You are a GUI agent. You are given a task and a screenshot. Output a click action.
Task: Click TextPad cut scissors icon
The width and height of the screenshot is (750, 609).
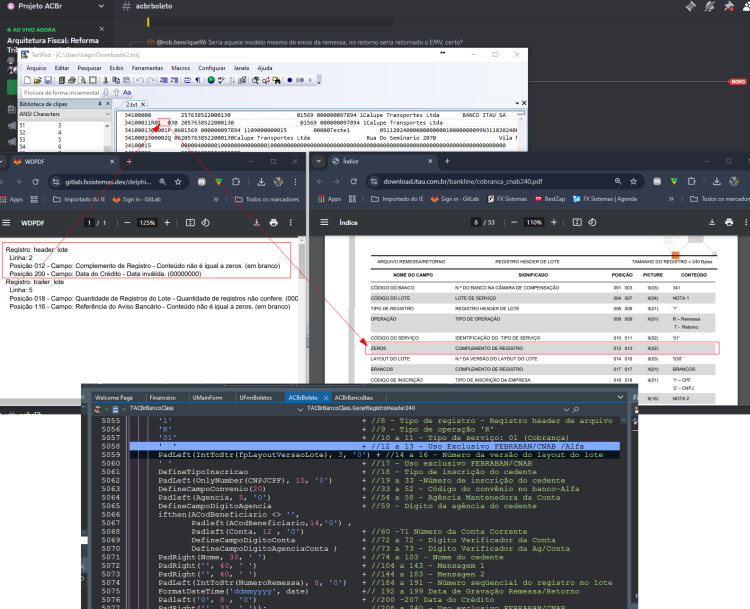tap(105, 80)
